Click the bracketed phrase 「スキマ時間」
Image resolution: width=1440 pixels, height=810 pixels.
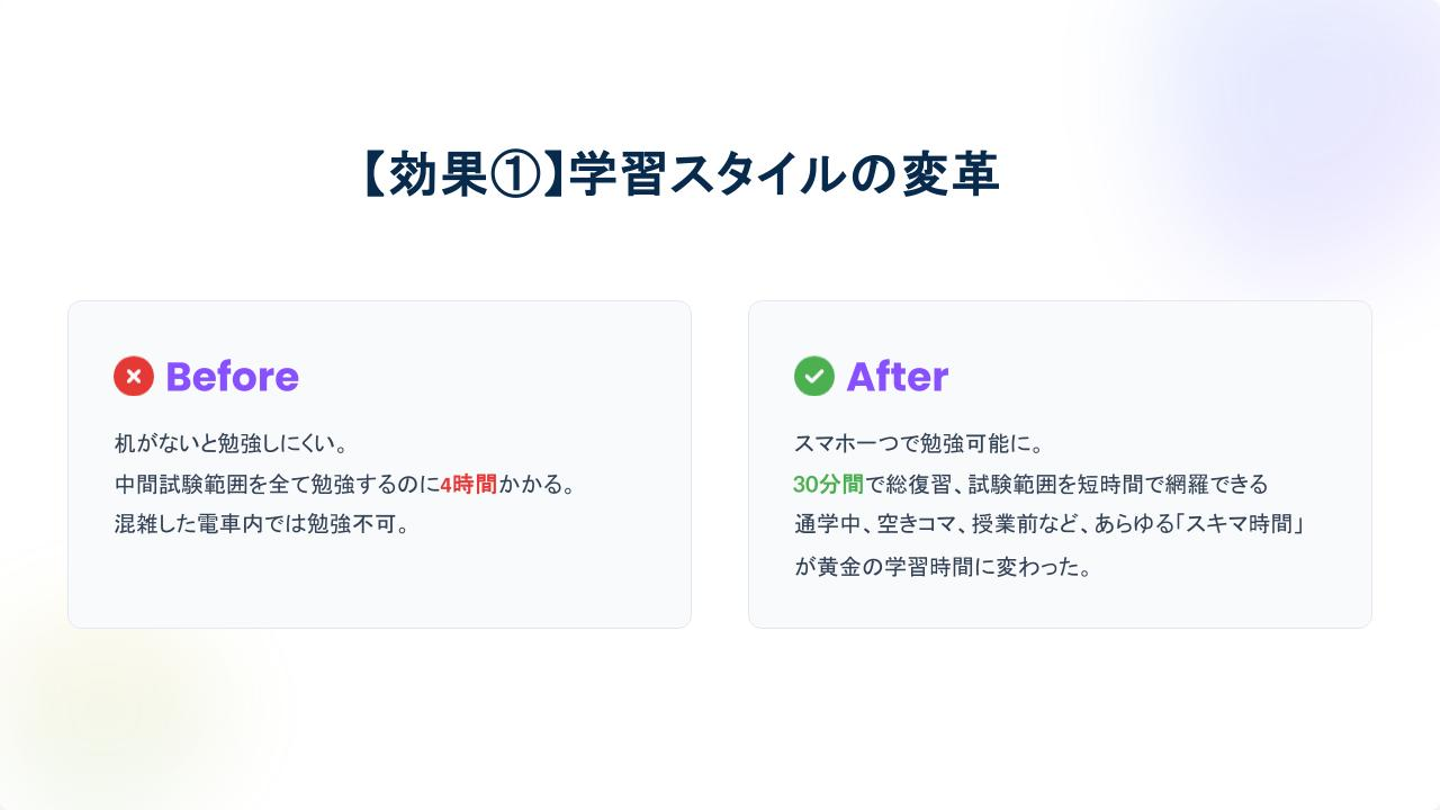(1242, 524)
